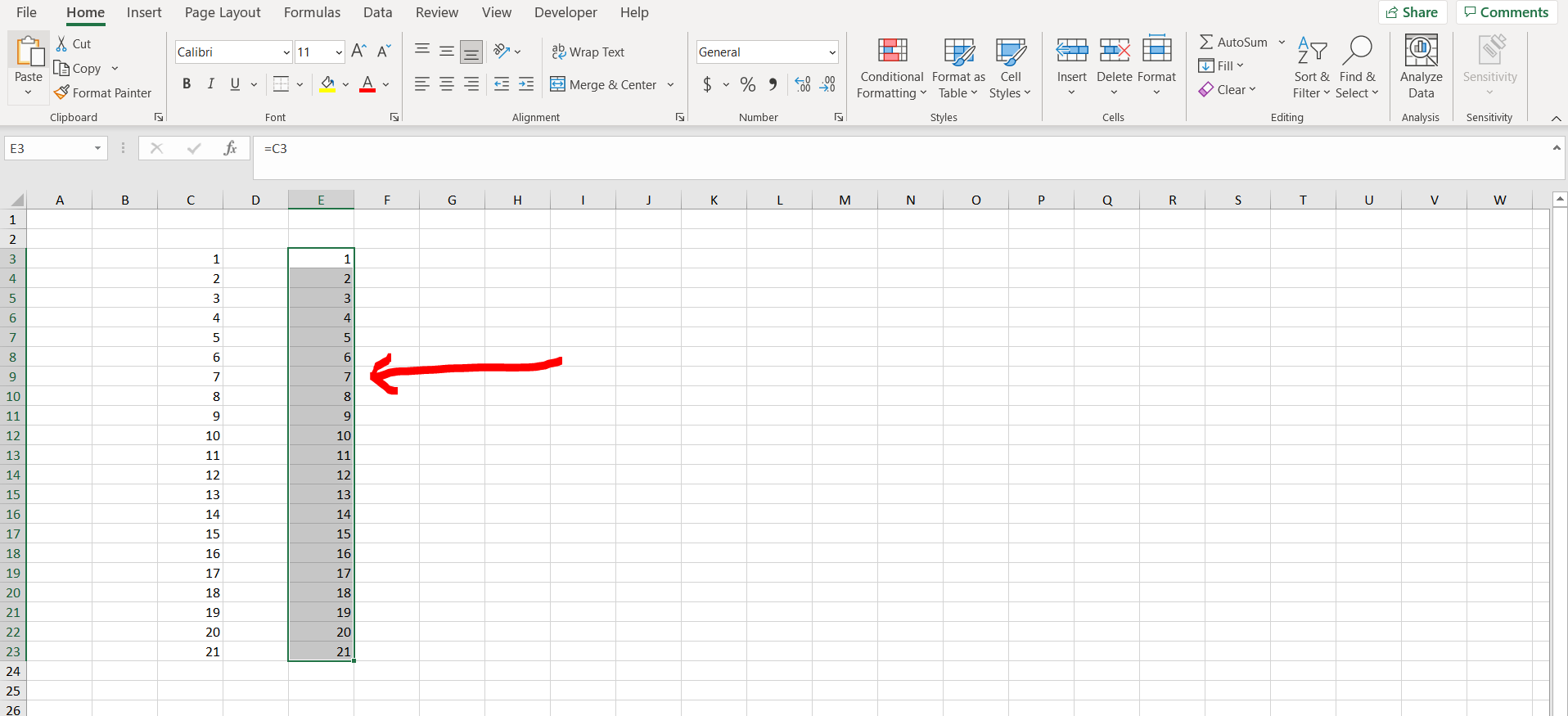The height and width of the screenshot is (716, 1568).
Task: Open Cell Styles gallery
Action: (x=1011, y=69)
